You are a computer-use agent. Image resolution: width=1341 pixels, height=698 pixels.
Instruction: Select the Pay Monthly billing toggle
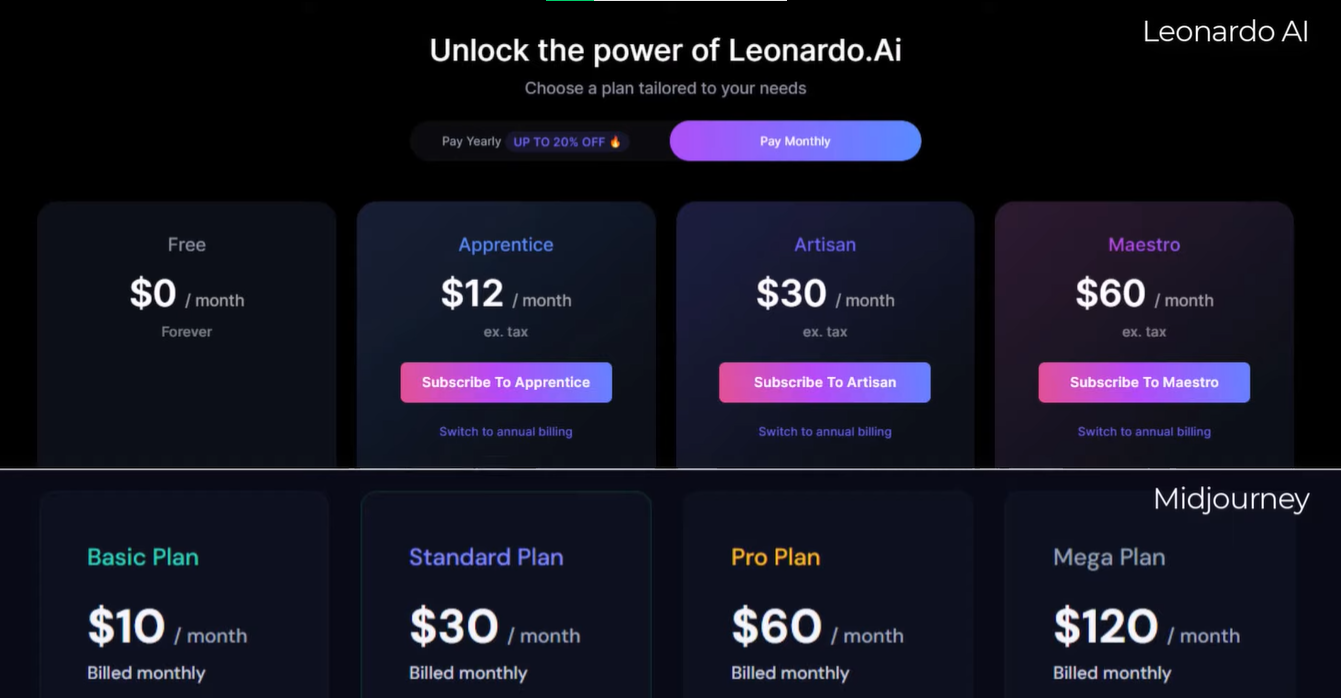tap(795, 141)
